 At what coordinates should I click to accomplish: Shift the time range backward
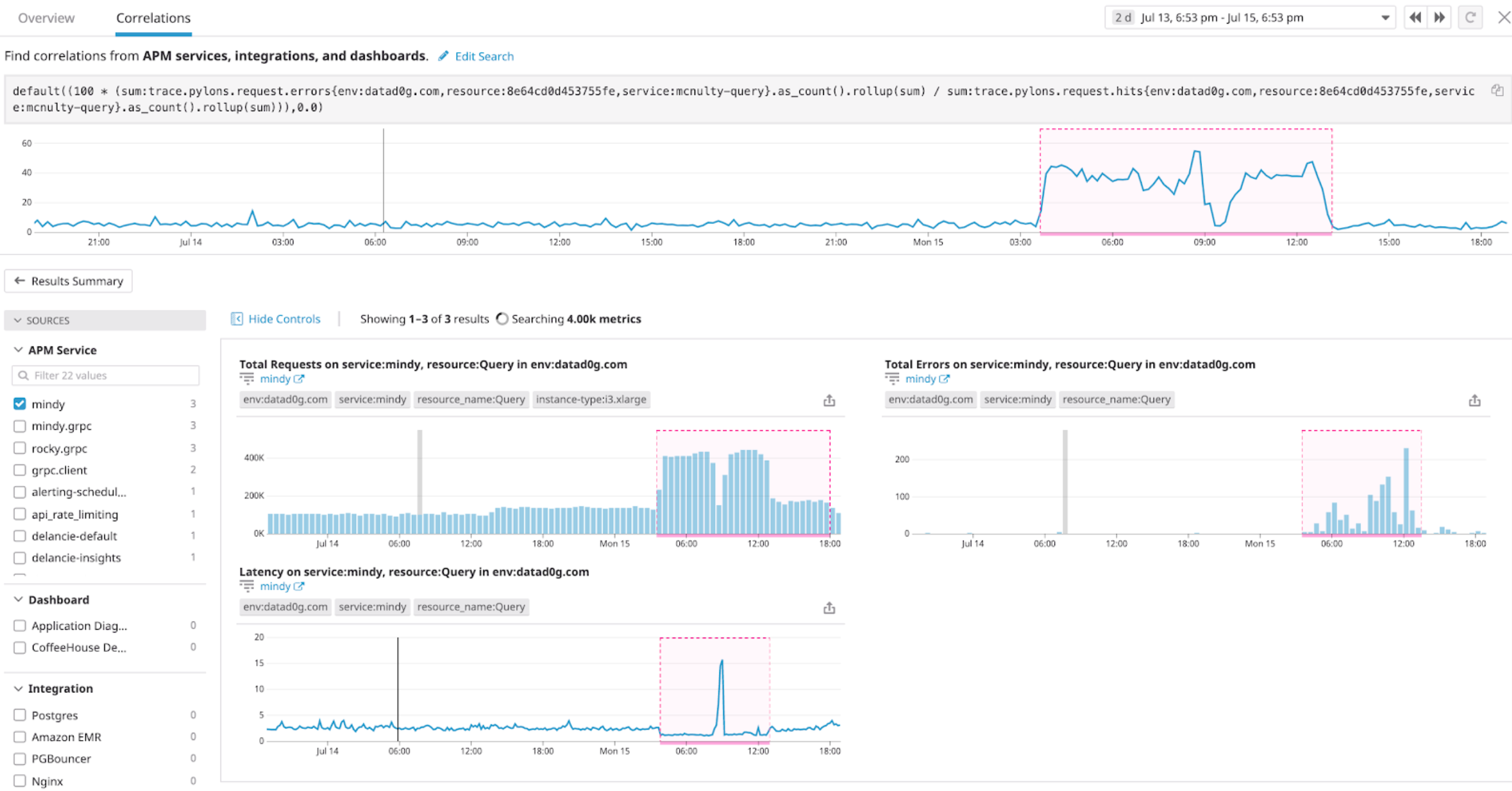click(1416, 17)
